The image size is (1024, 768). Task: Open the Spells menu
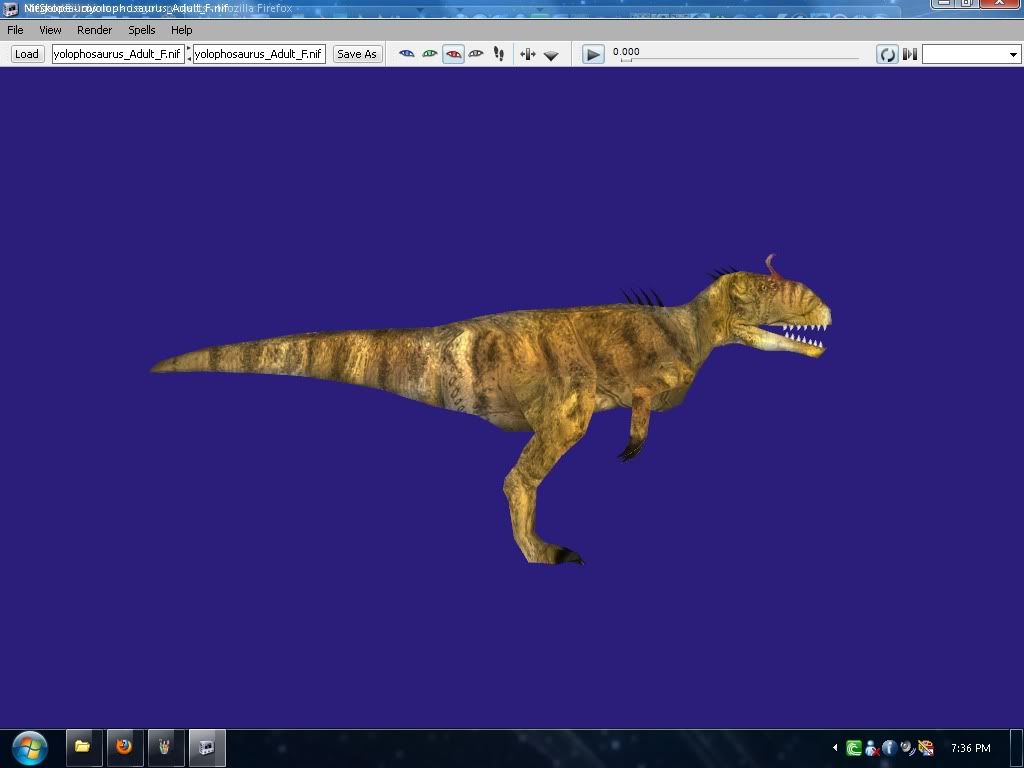coord(142,30)
